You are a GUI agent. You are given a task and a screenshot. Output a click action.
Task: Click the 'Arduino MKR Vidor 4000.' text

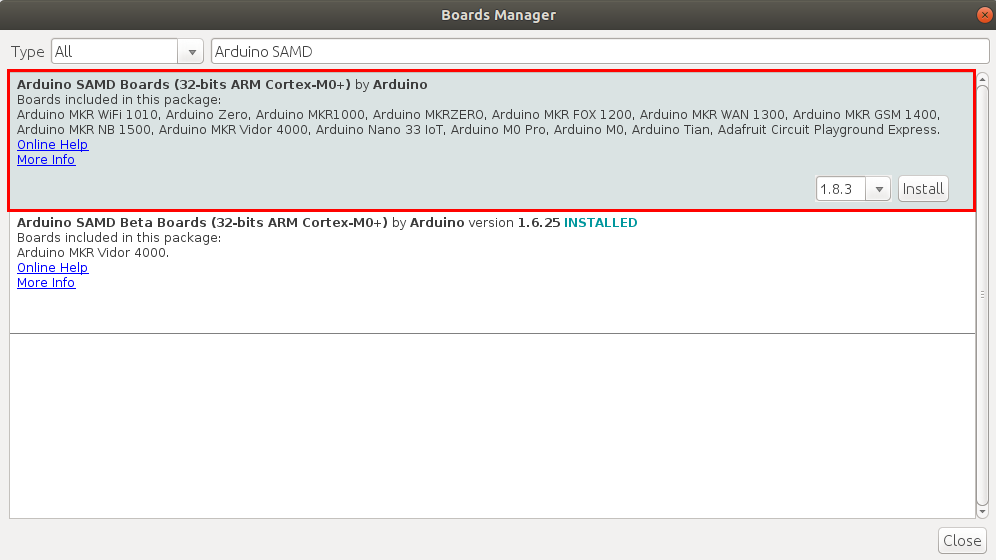tap(93, 253)
